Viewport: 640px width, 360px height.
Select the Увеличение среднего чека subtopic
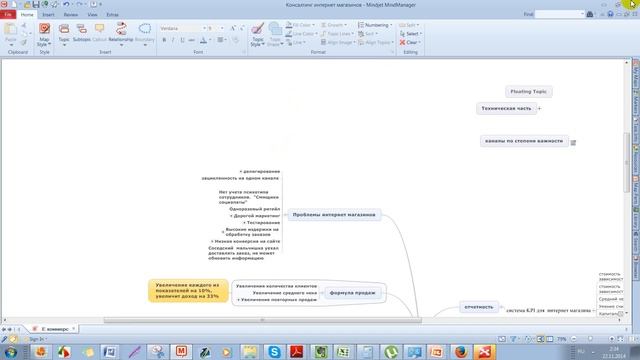[x=284, y=293]
